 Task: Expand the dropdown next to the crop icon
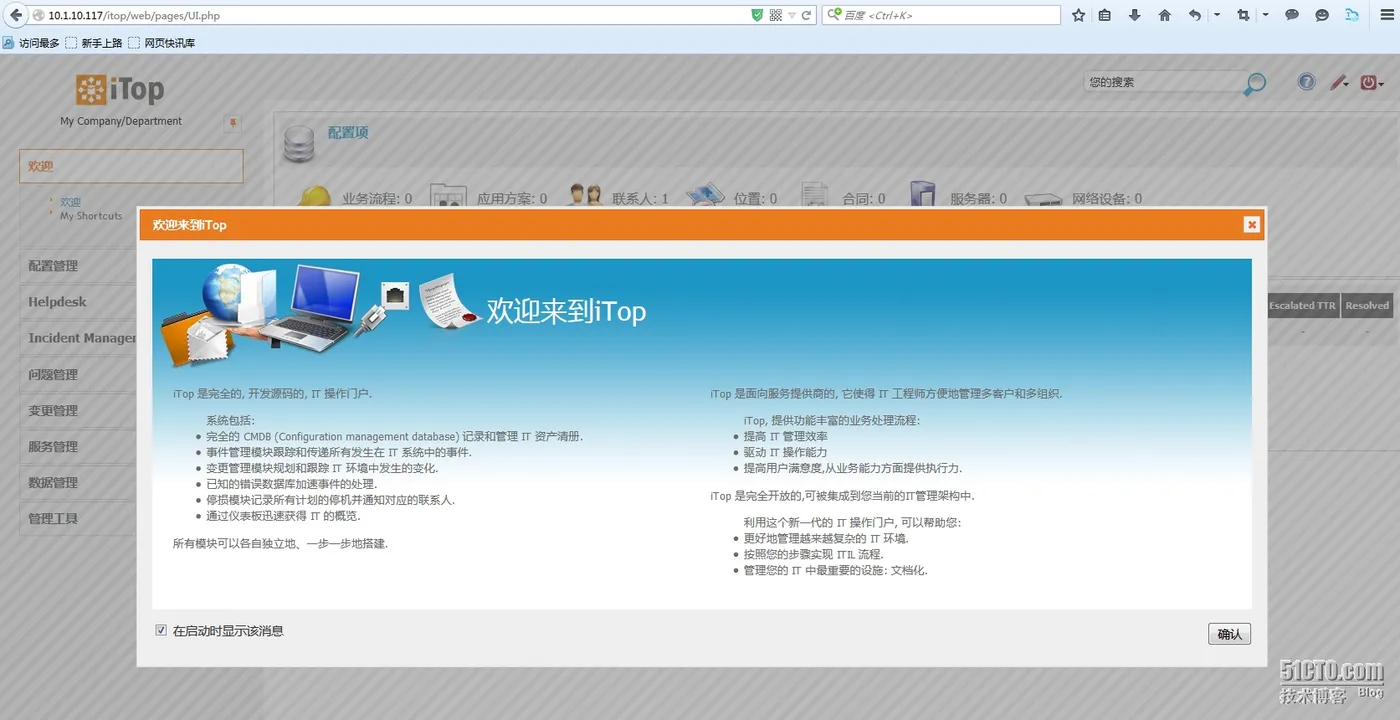(x=1265, y=15)
